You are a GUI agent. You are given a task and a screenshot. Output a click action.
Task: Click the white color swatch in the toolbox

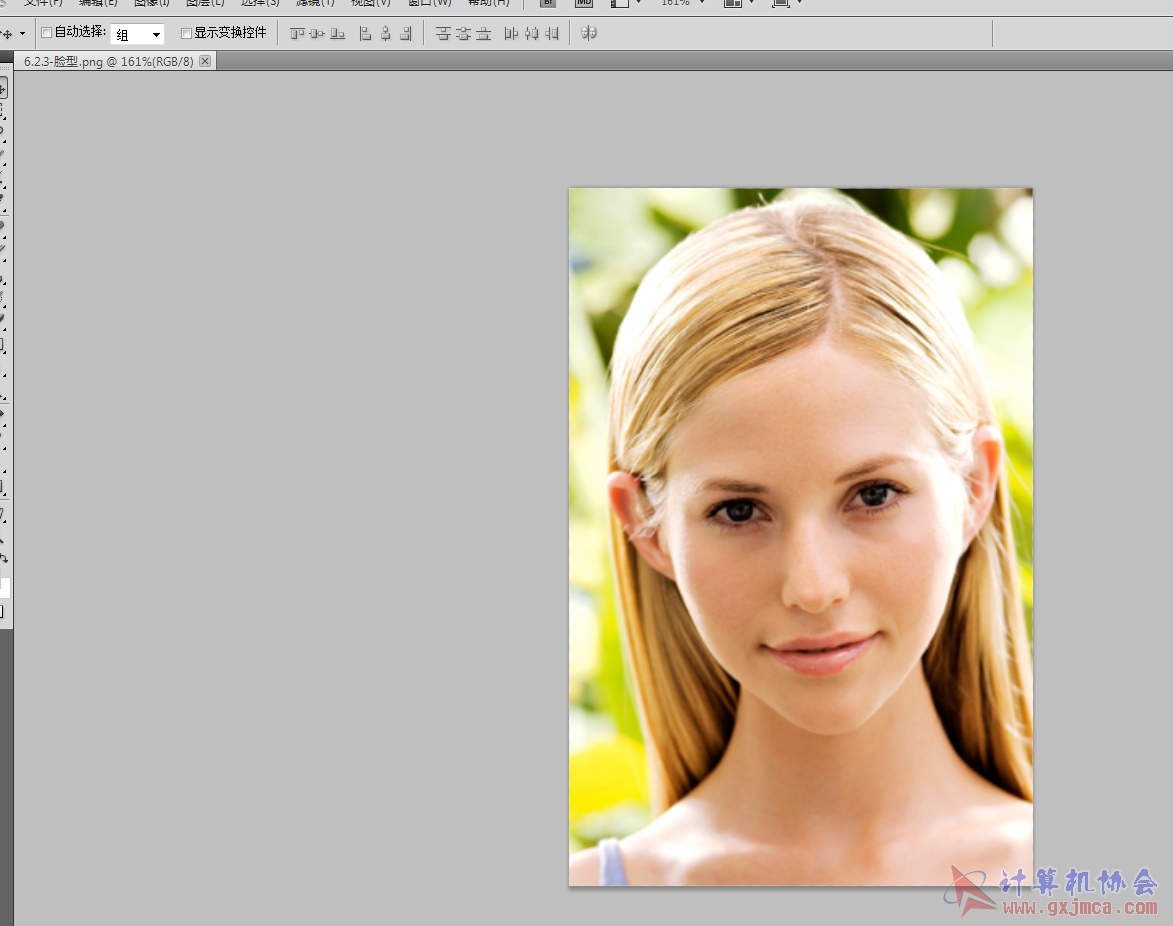point(4,587)
